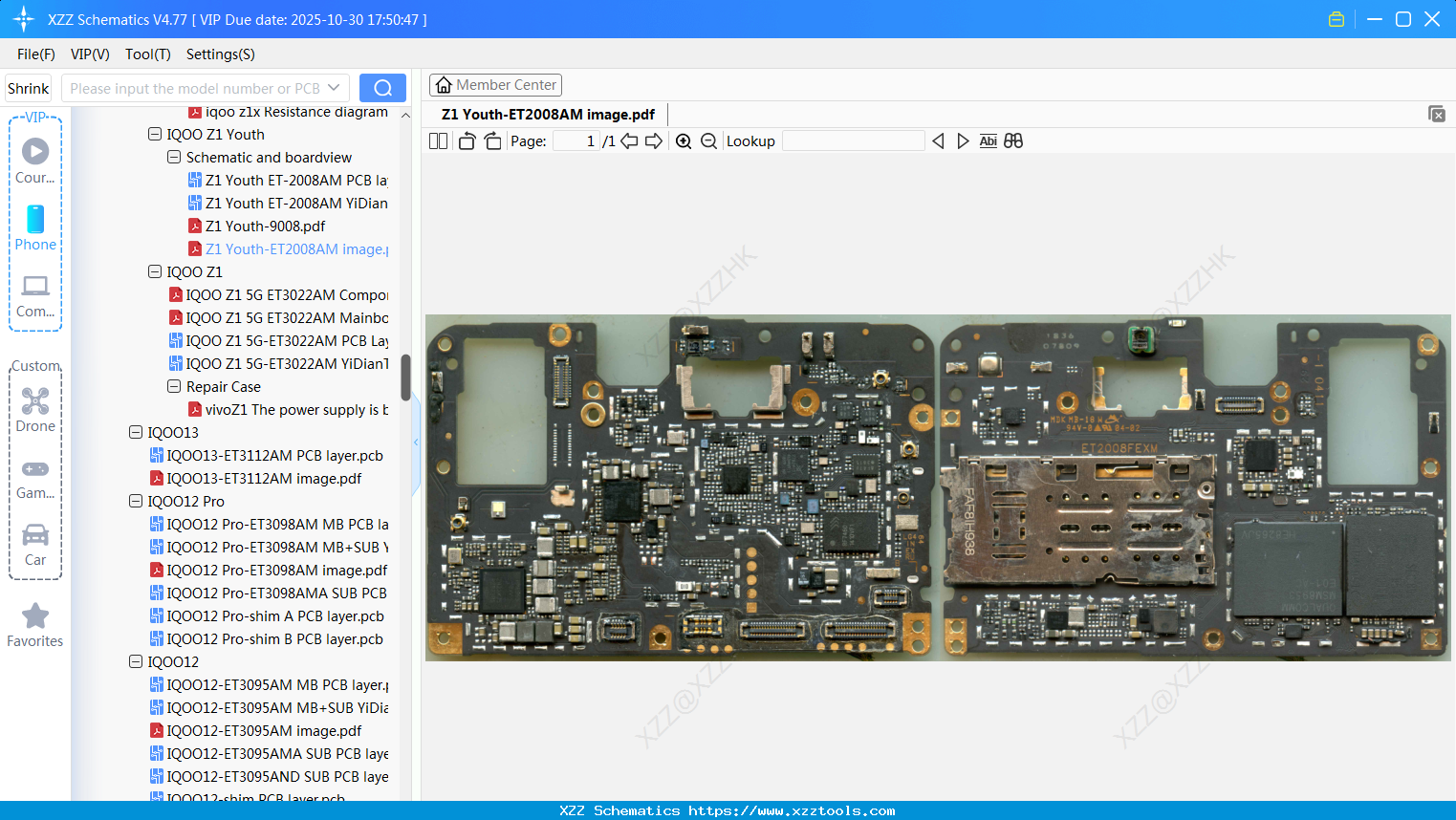Click the zoom out magnifier icon
The image size is (1456, 820).
(708, 141)
